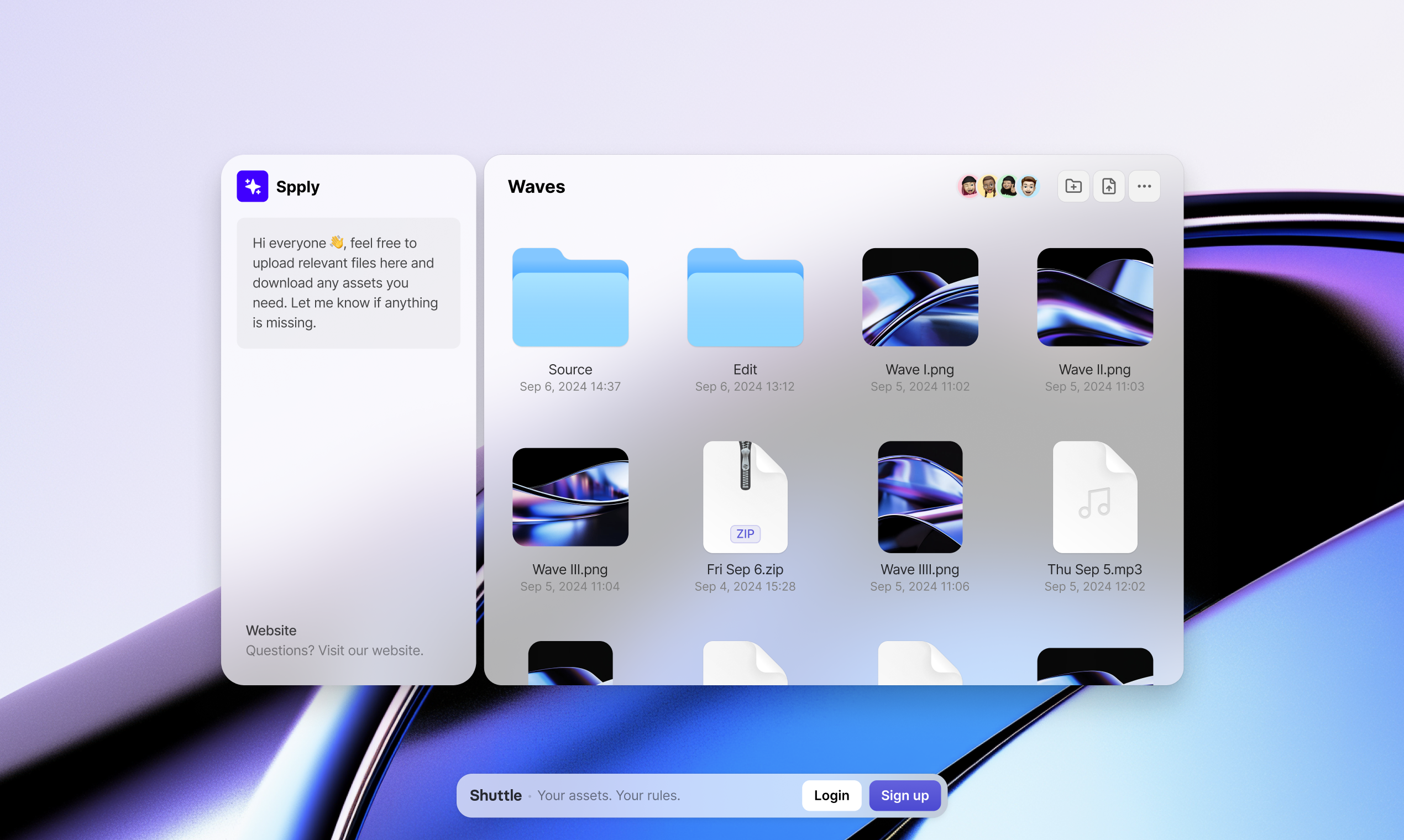Click the 'Sep 4, 2024 15:28' date
1404x840 pixels.
[745, 586]
